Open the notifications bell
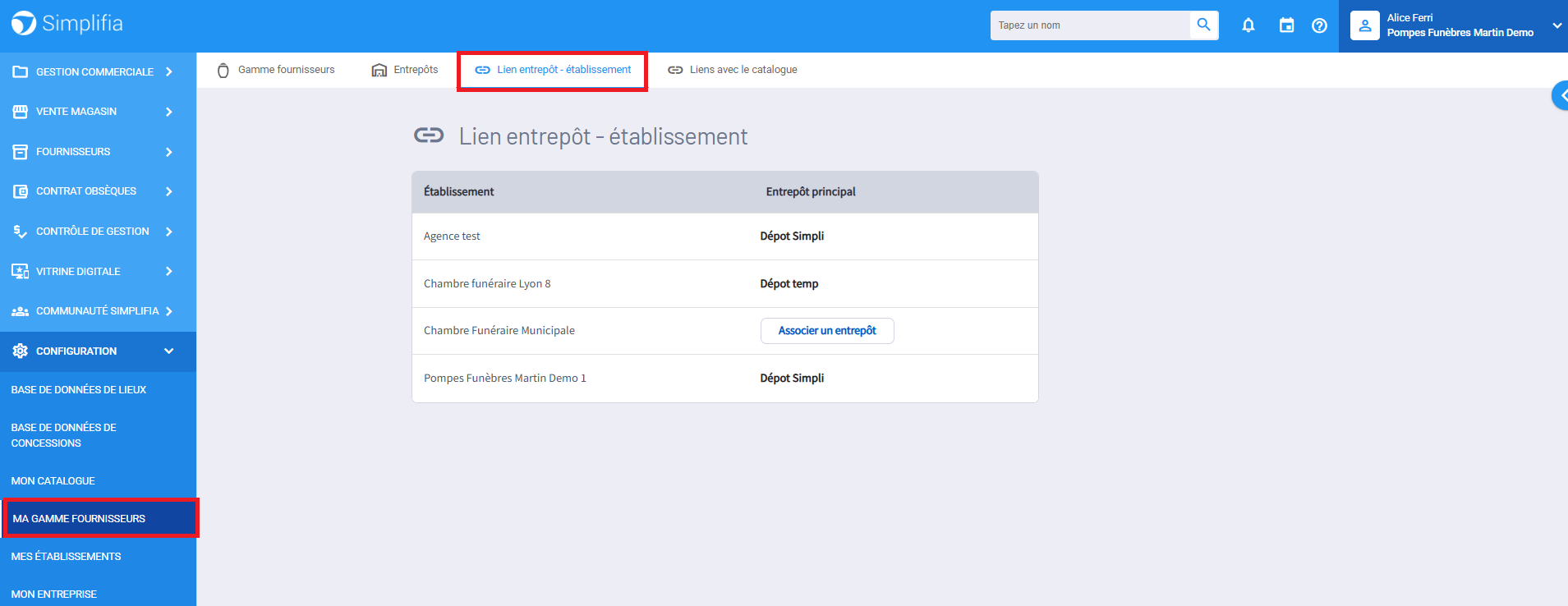 (x=1248, y=25)
